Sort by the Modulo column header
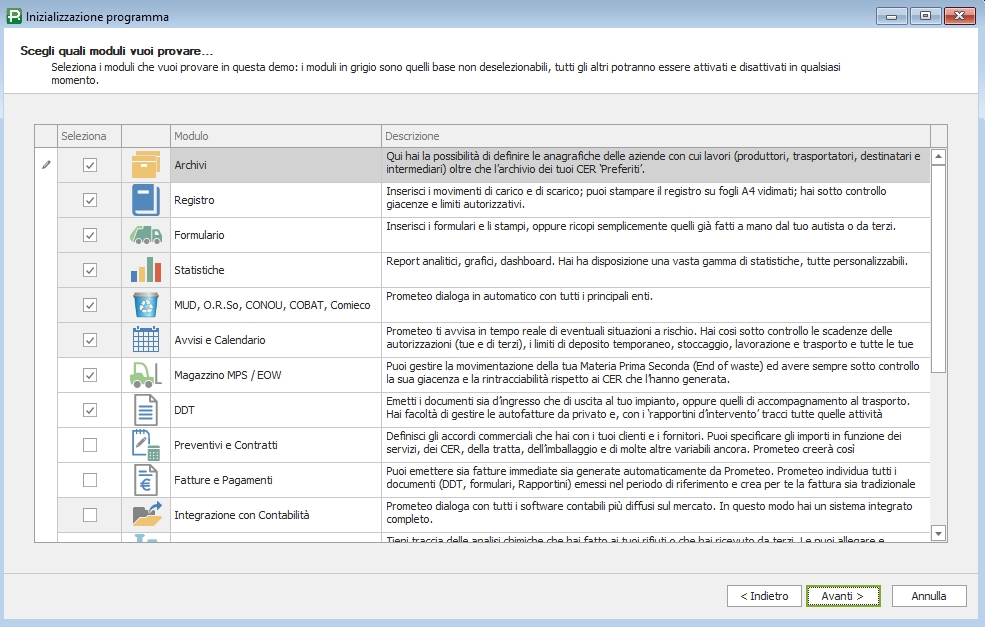The height and width of the screenshot is (627, 985). [x=275, y=136]
